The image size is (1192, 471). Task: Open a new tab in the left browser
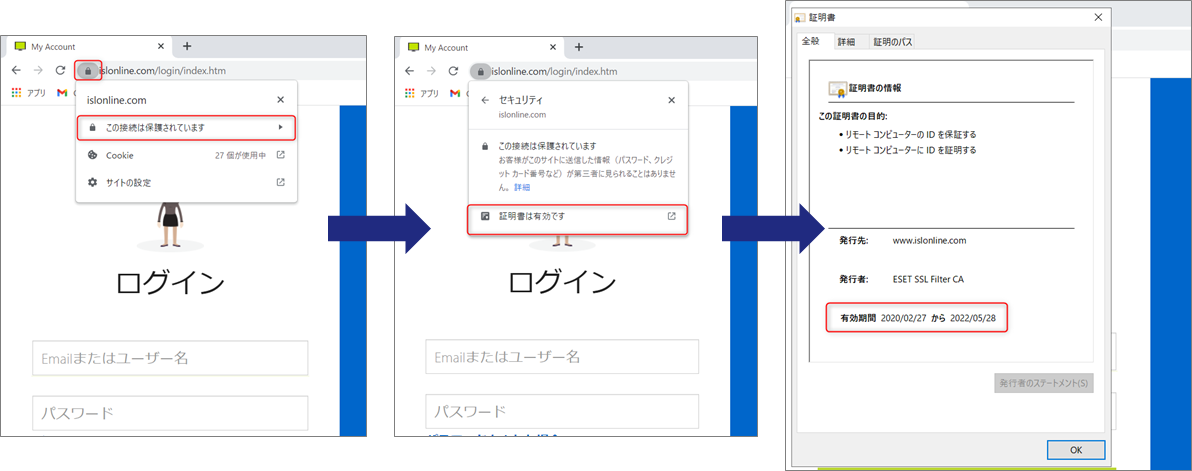click(187, 47)
